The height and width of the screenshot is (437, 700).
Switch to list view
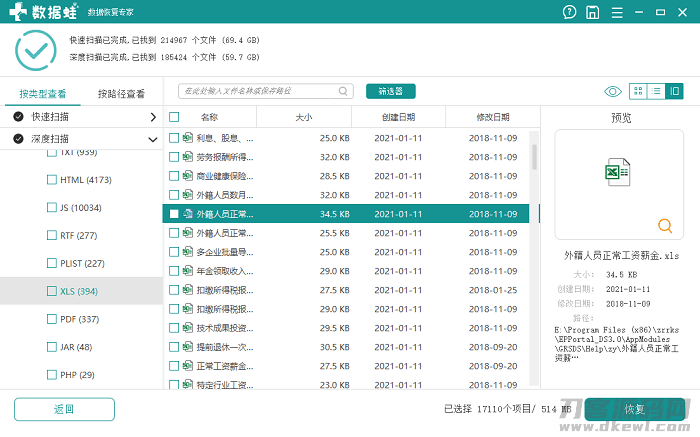click(x=656, y=91)
